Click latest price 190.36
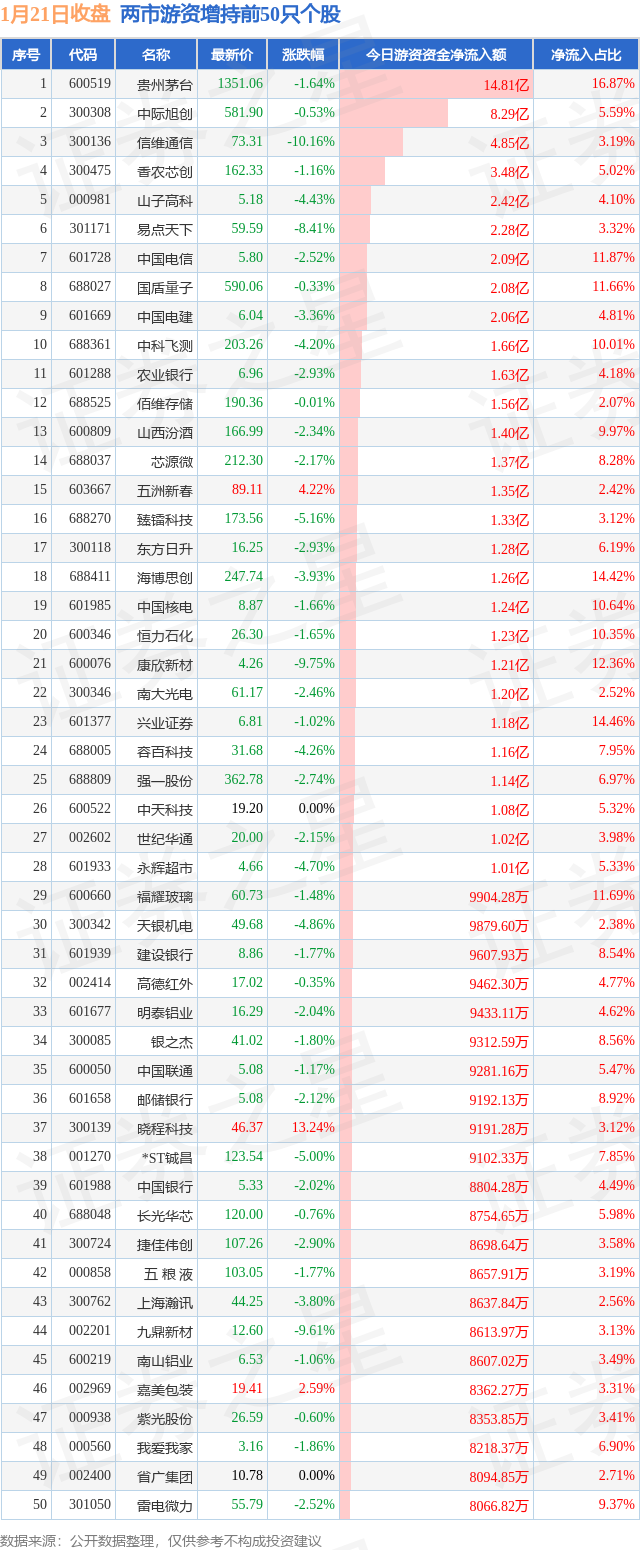The width and height of the screenshot is (640, 1550). 245,403
